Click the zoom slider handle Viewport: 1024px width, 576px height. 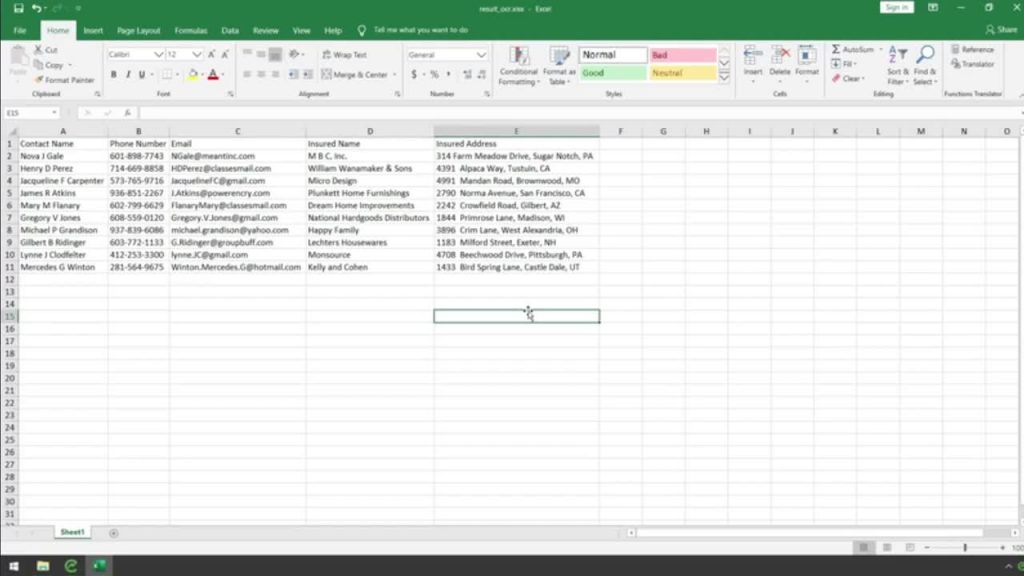pos(965,547)
